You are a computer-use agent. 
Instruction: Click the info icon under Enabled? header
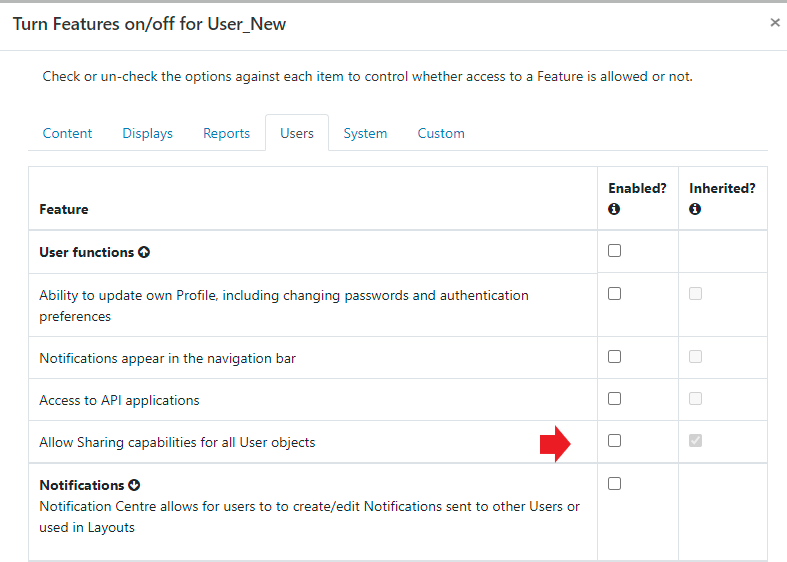(614, 209)
